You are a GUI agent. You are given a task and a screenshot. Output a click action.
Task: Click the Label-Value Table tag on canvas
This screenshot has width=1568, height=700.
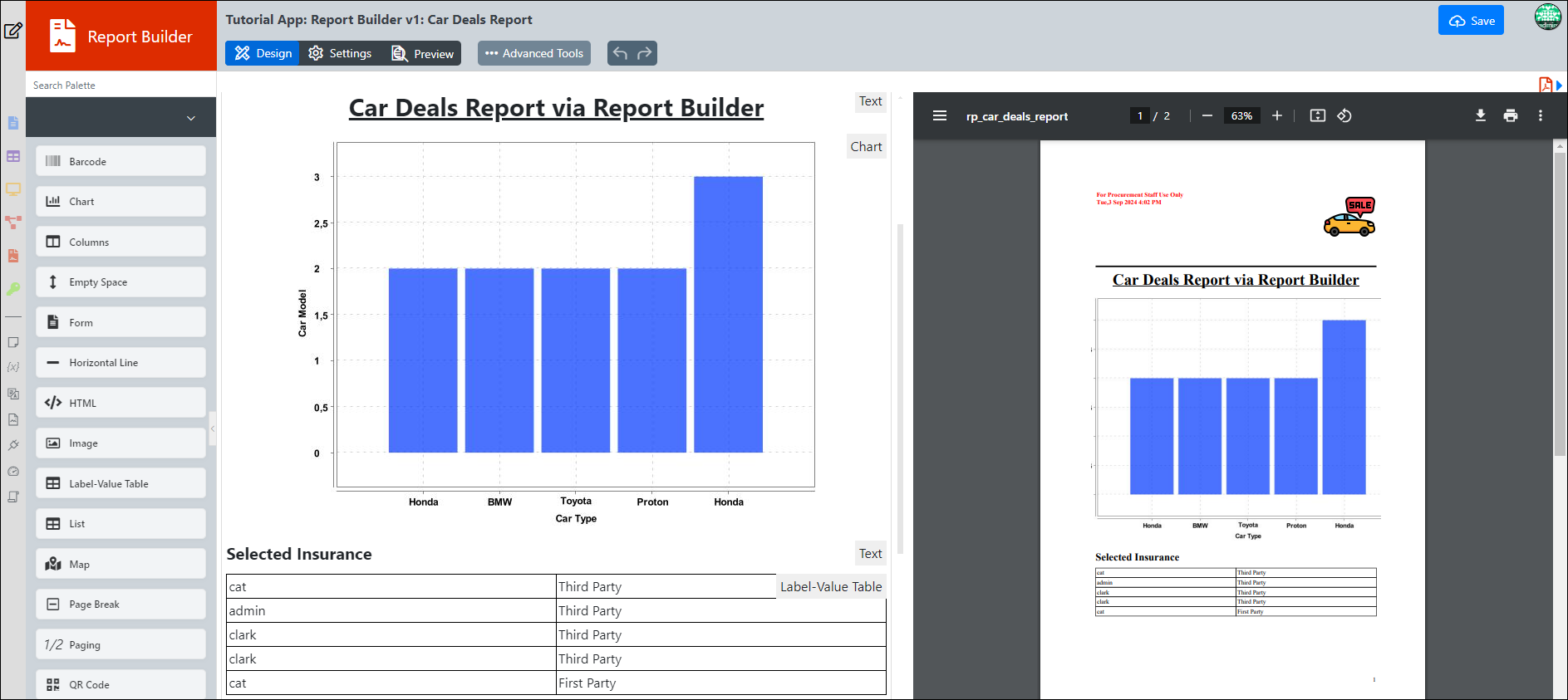pyautogui.click(x=831, y=586)
